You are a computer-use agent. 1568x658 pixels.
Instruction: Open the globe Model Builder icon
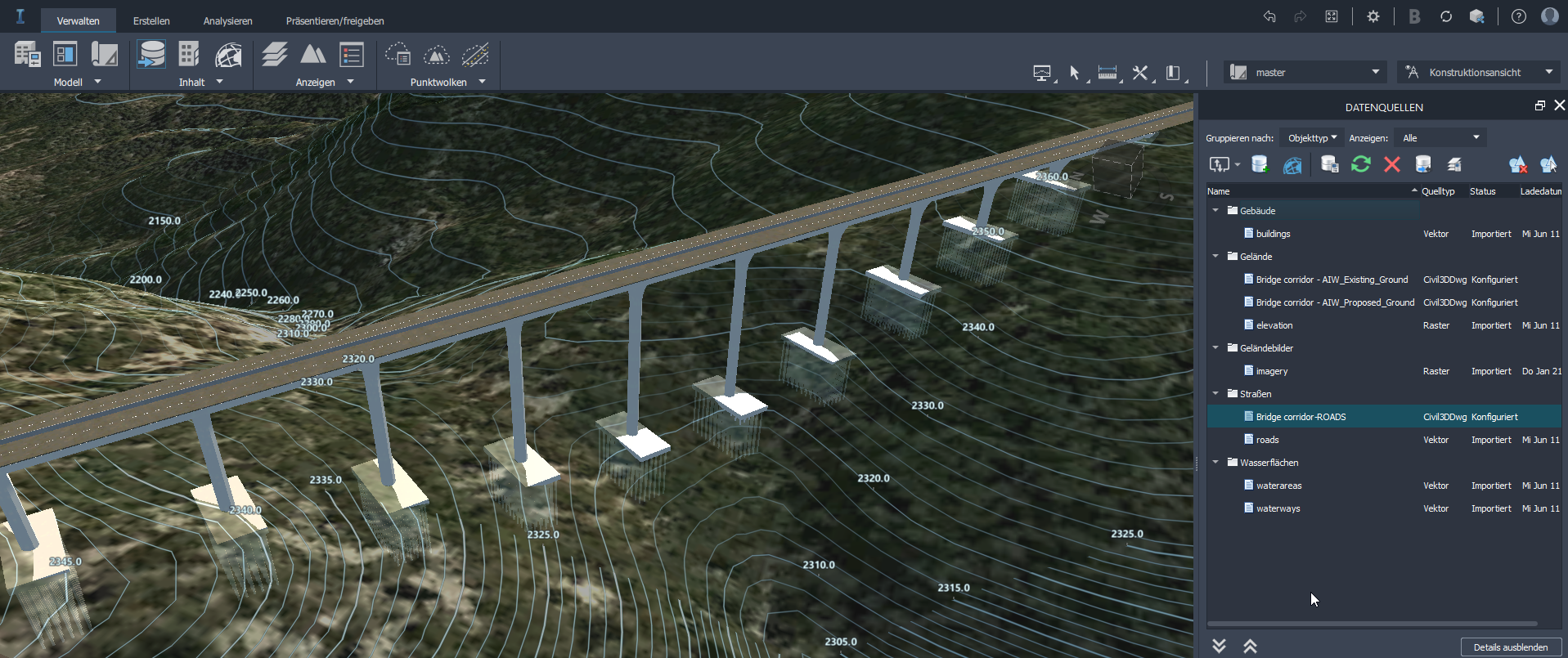pyautogui.click(x=228, y=55)
